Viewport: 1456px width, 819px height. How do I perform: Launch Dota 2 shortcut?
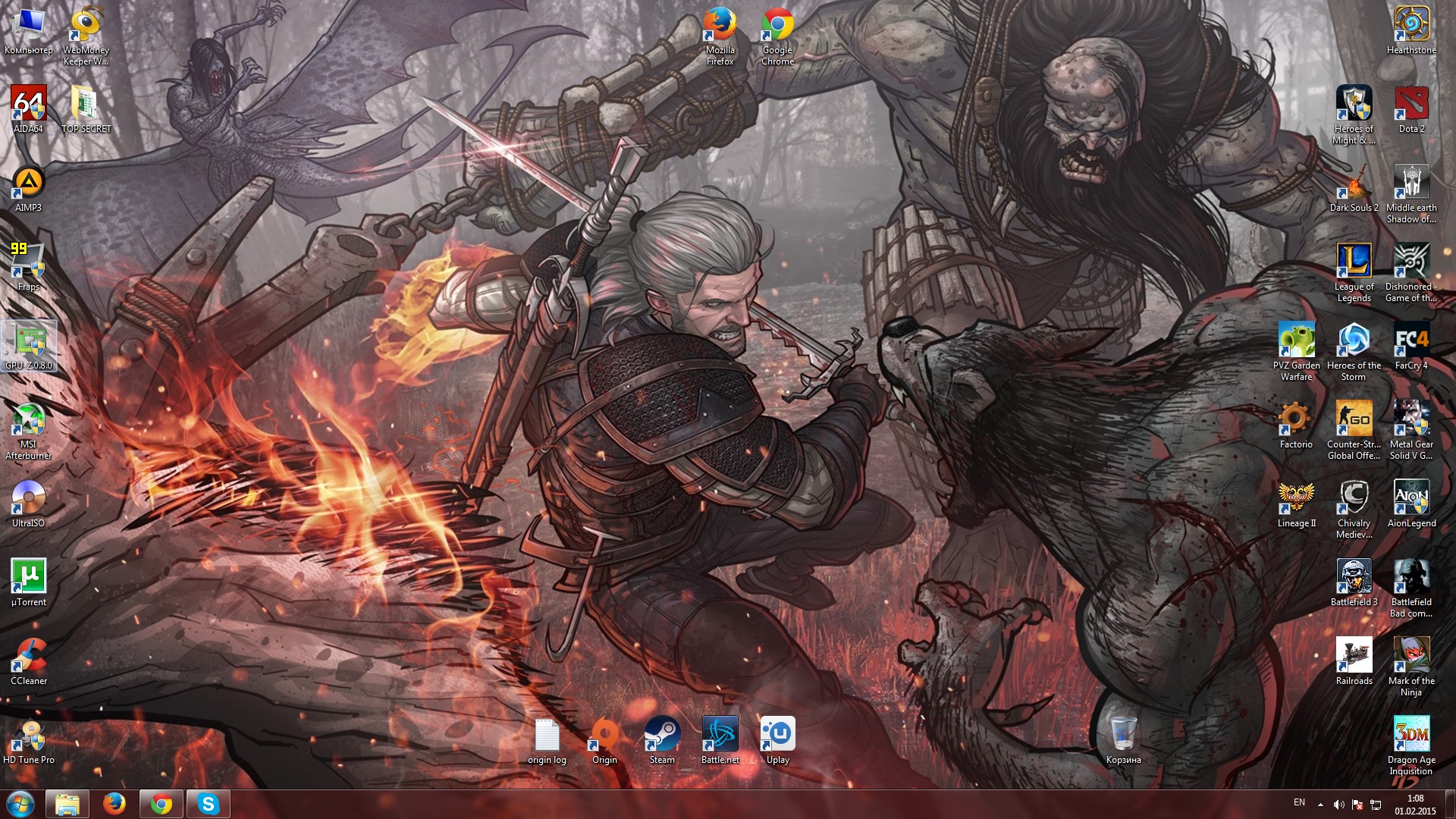(1412, 110)
